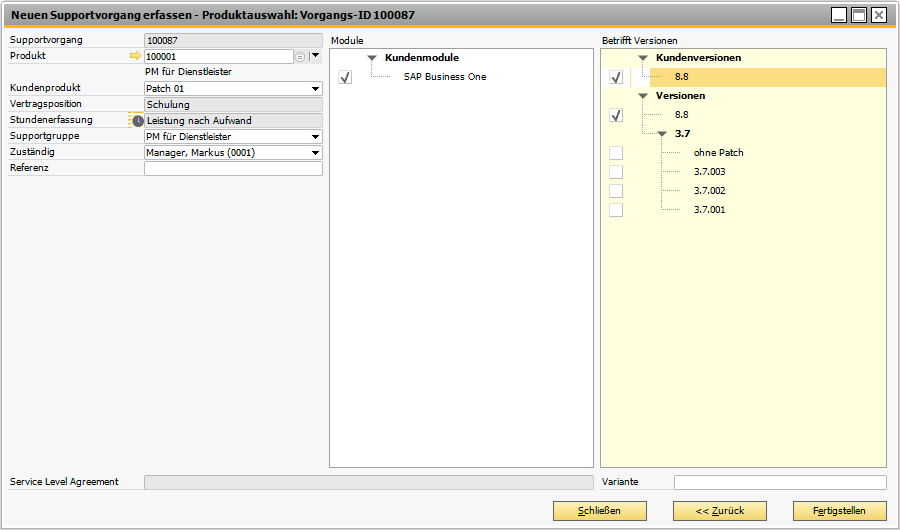Image resolution: width=900 pixels, height=530 pixels.
Task: Open the Kundenprodukt dropdown
Action: pyautogui.click(x=316, y=89)
